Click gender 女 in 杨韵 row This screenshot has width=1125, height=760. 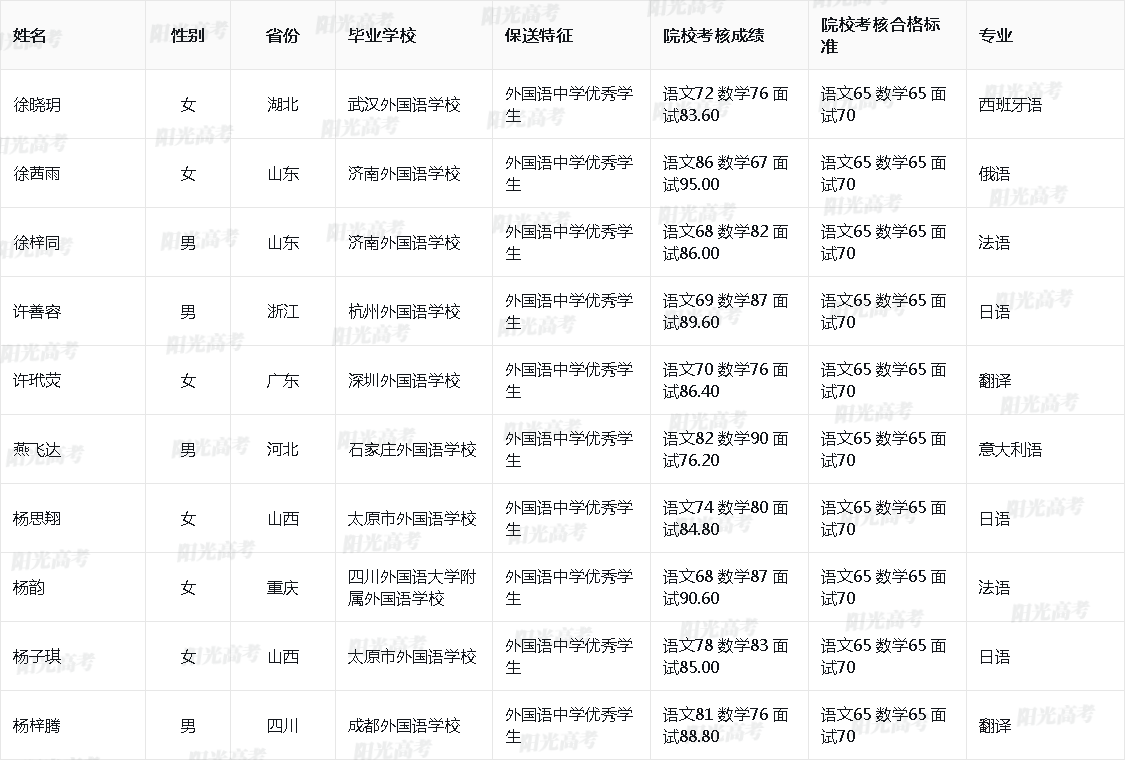coord(188,588)
